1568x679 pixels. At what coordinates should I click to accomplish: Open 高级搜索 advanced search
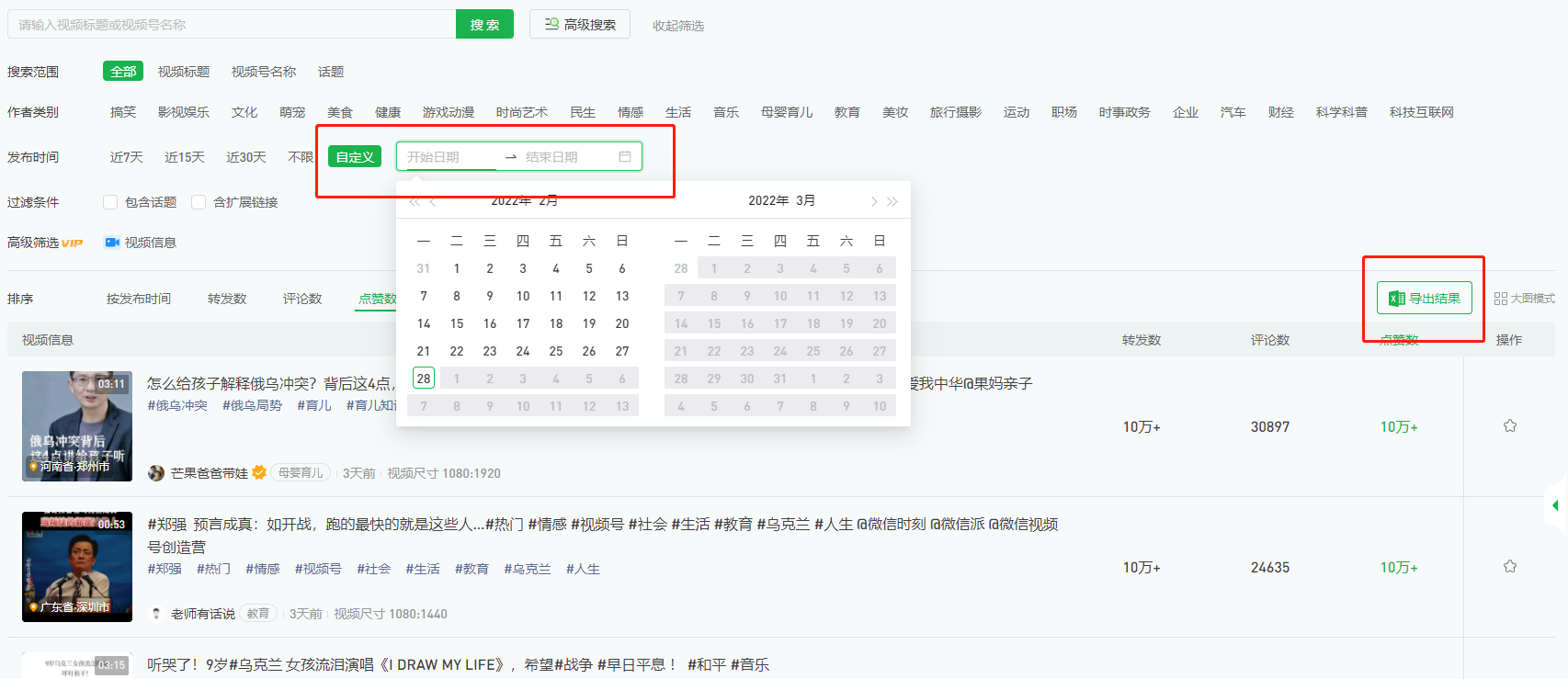580,25
